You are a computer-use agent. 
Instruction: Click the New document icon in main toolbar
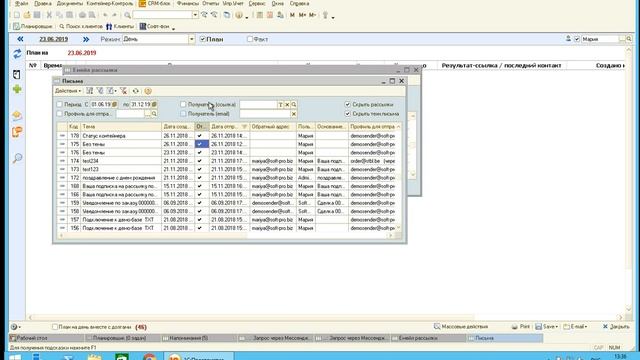pyautogui.click(x=17, y=15)
